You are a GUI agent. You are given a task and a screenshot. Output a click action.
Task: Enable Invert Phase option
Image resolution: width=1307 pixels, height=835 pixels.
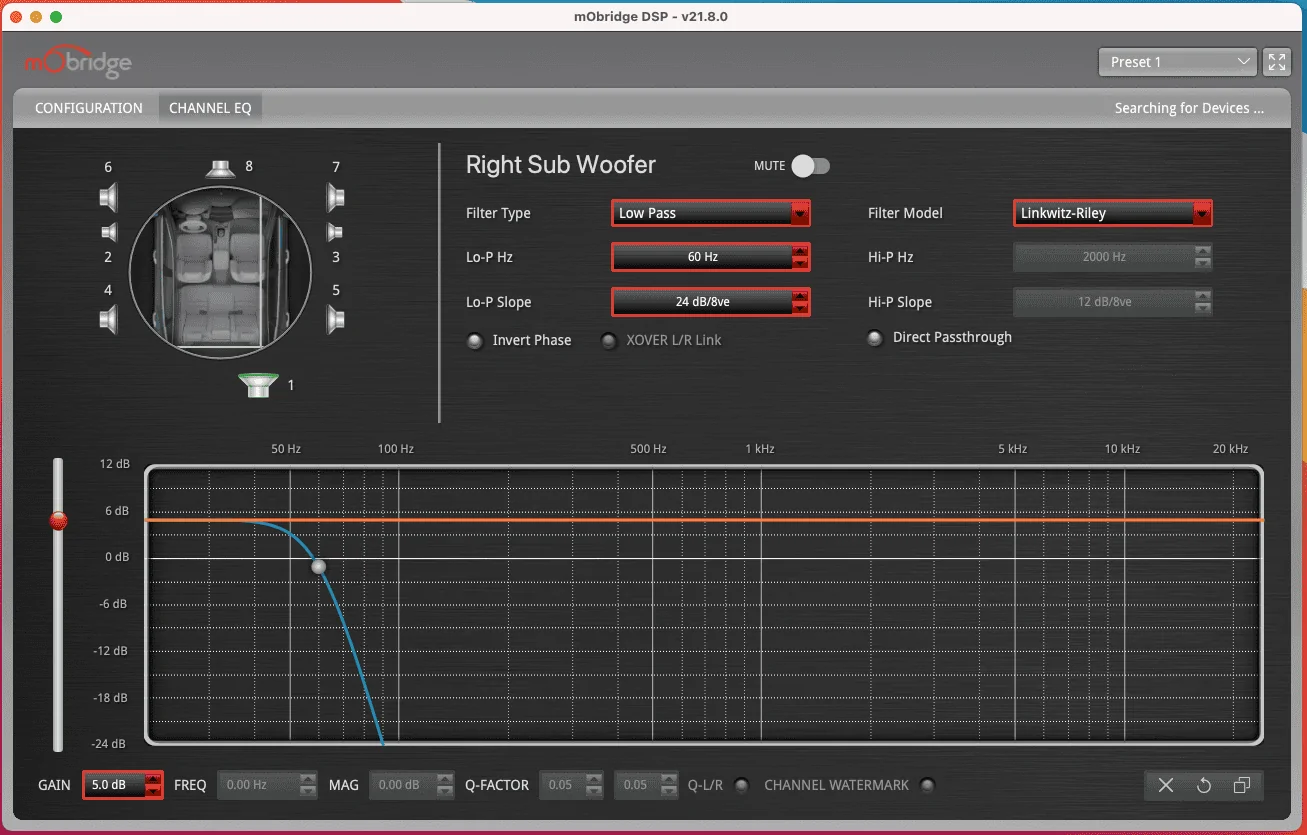[475, 341]
